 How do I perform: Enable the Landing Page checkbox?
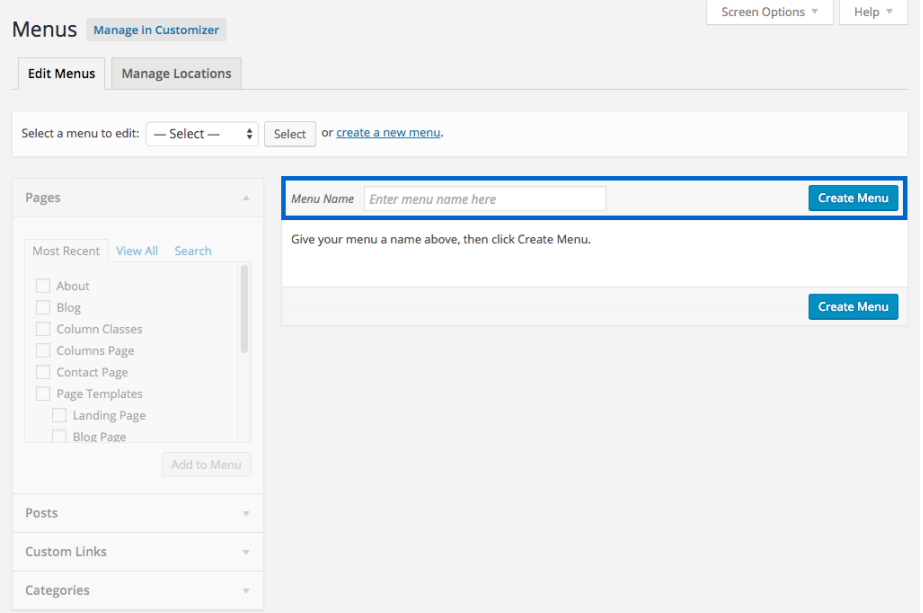59,416
